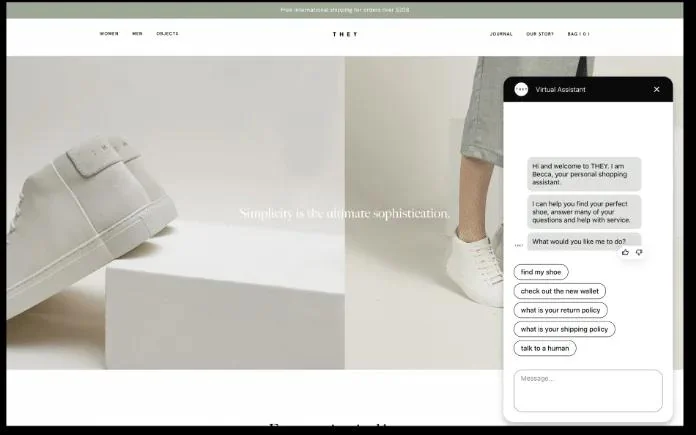Click the 'I can help you find' message
The image size is (696, 435).
pyautogui.click(x=584, y=212)
